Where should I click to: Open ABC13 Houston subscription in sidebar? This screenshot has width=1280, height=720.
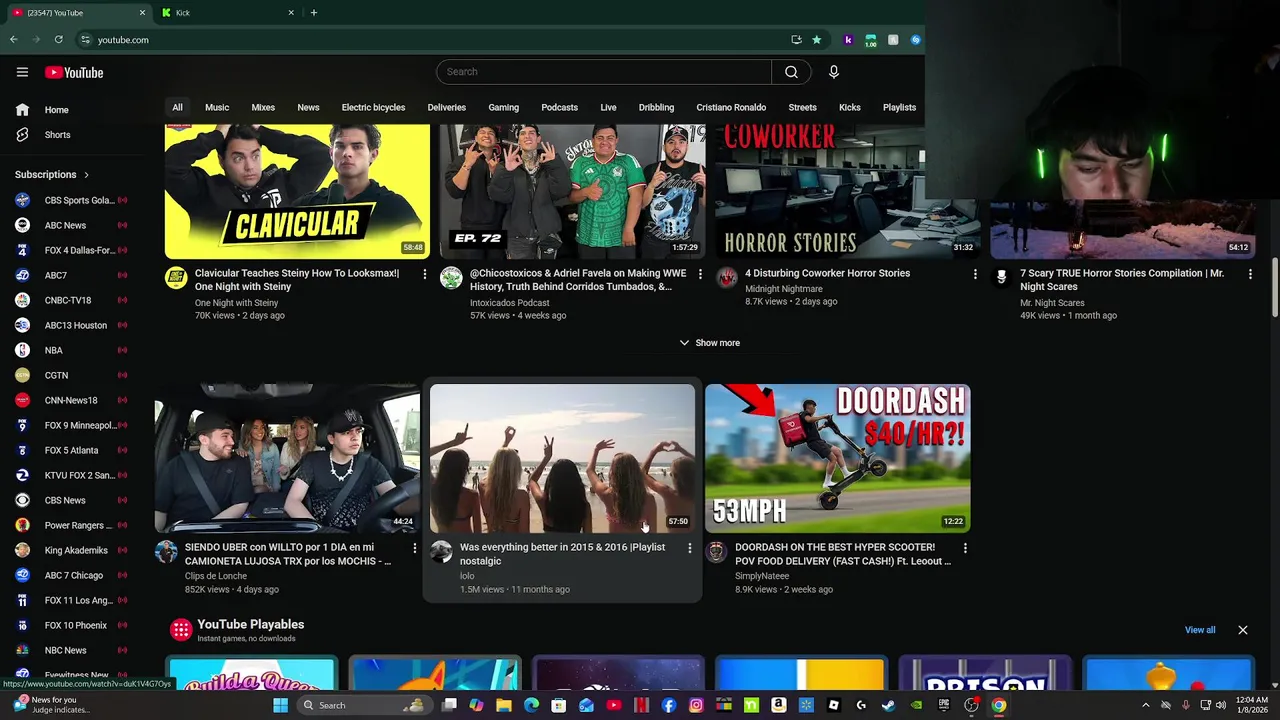click(70, 325)
